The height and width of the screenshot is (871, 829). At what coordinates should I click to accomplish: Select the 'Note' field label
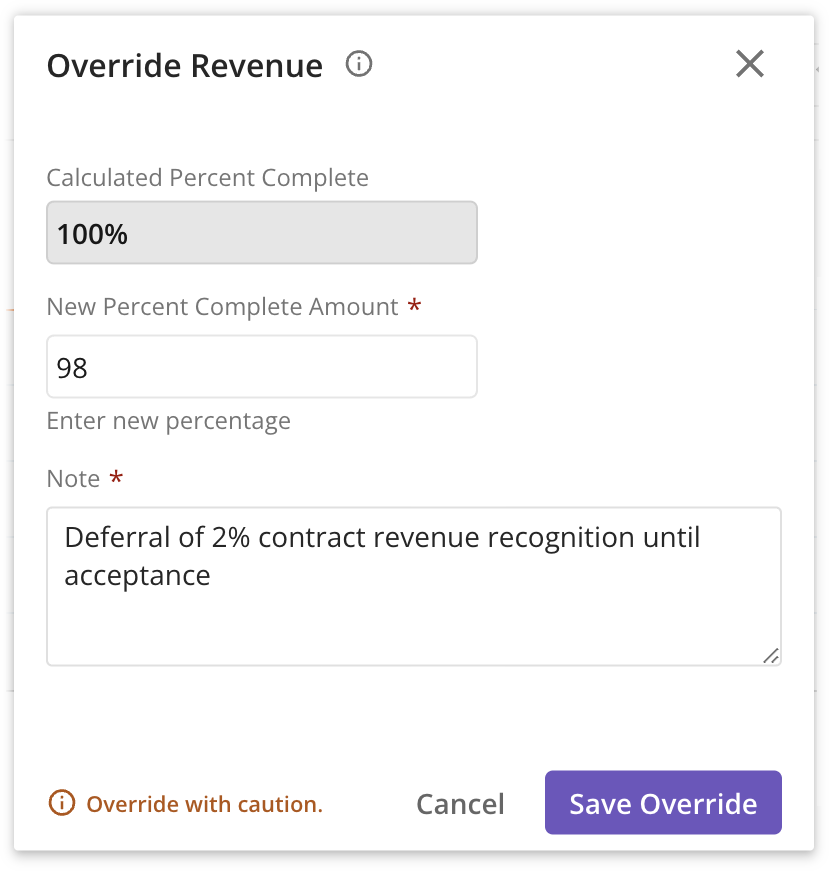tap(73, 478)
